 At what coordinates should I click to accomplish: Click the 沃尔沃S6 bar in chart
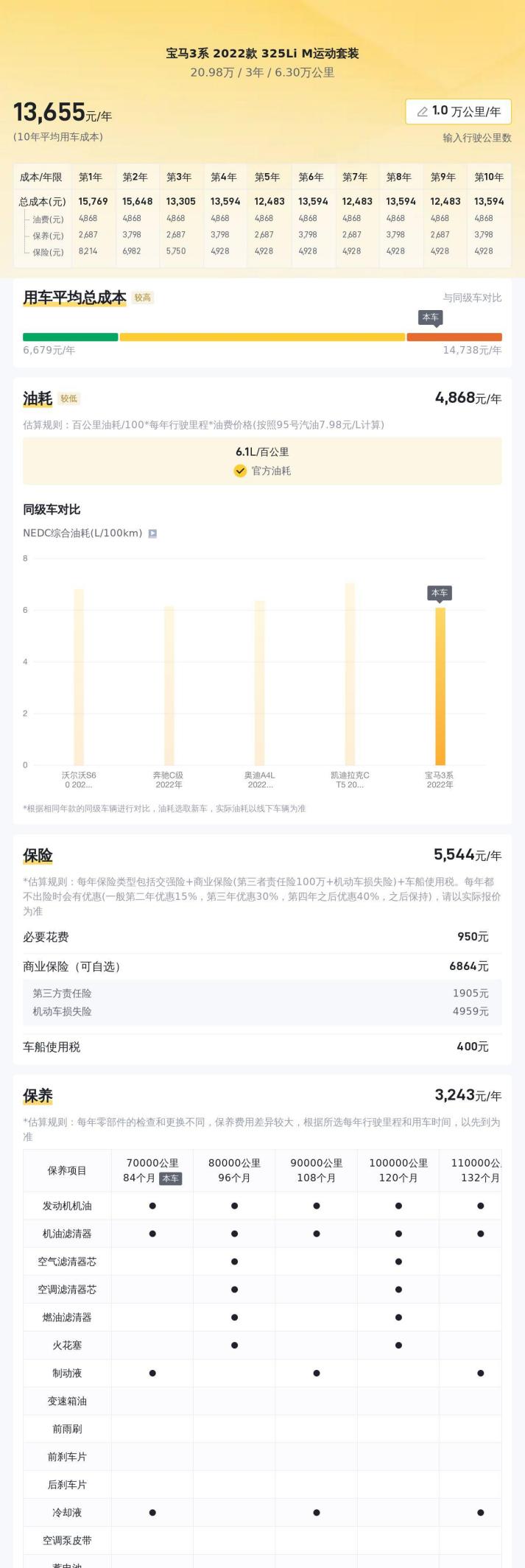79,677
